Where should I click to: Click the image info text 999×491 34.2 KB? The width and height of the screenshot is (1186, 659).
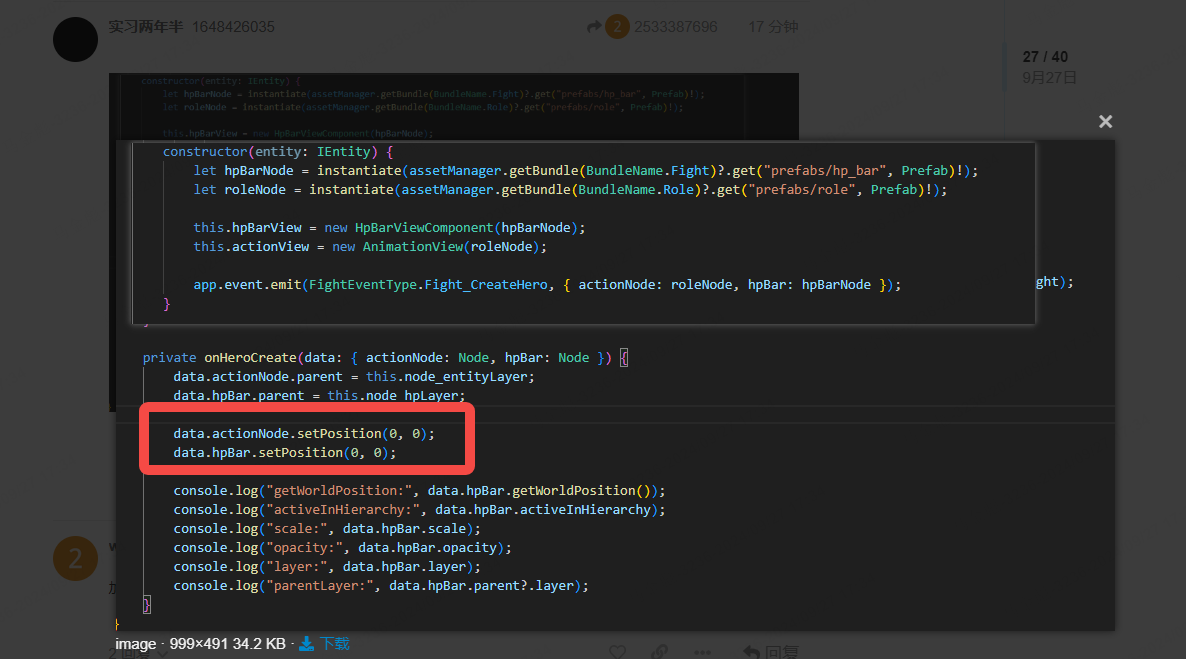pyautogui.click(x=227, y=644)
